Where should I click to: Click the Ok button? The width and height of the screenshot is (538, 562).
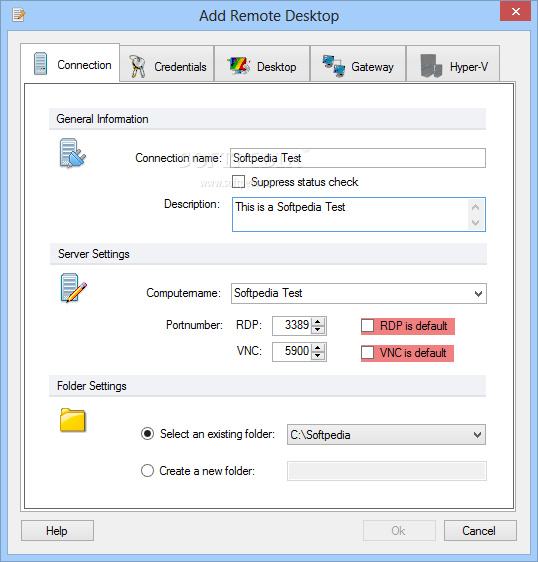[x=399, y=530]
